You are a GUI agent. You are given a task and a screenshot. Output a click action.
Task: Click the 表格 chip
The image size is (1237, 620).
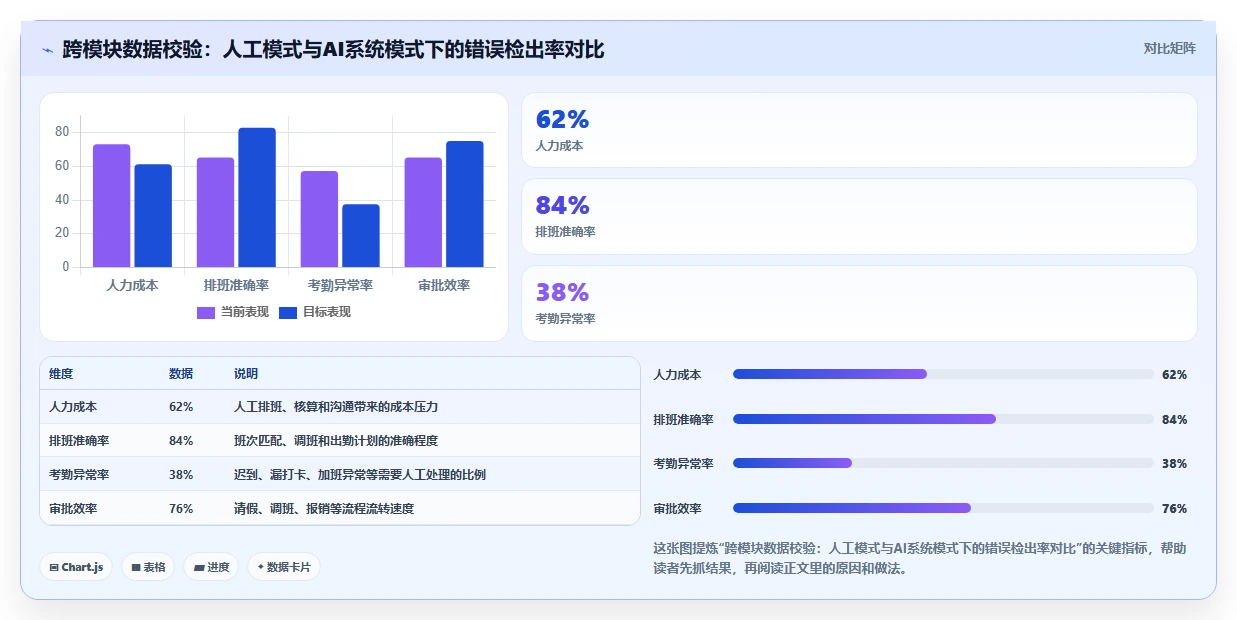click(x=148, y=567)
